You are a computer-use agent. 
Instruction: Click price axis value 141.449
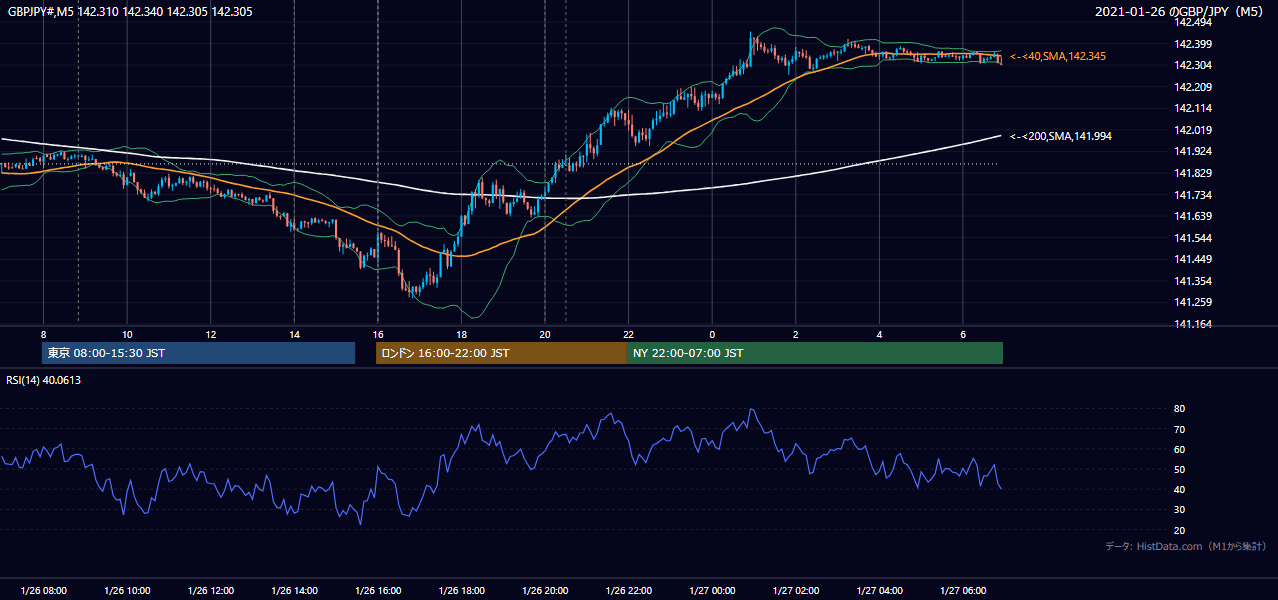pyautogui.click(x=1192, y=260)
